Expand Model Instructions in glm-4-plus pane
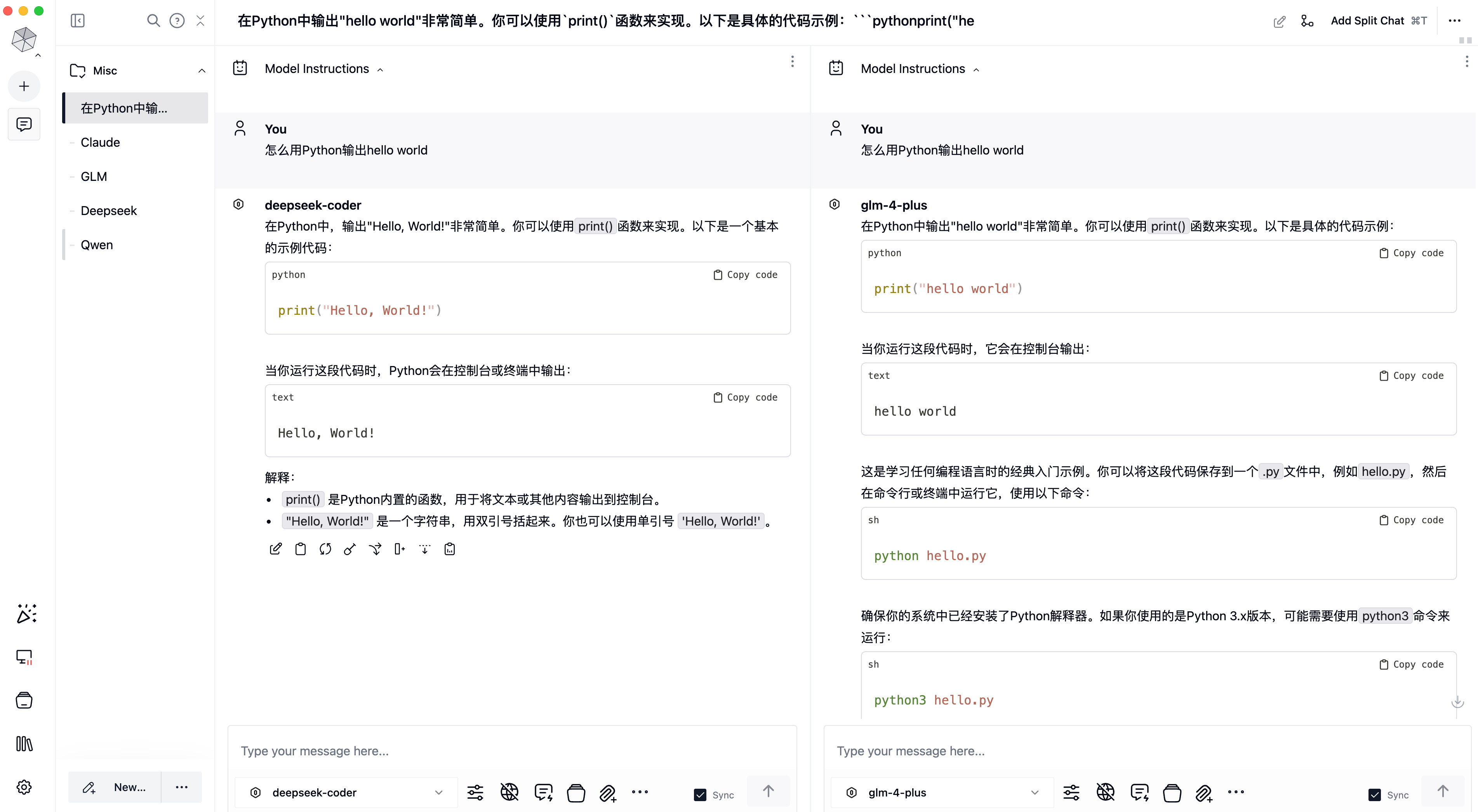The height and width of the screenshot is (812, 1478). [920, 69]
